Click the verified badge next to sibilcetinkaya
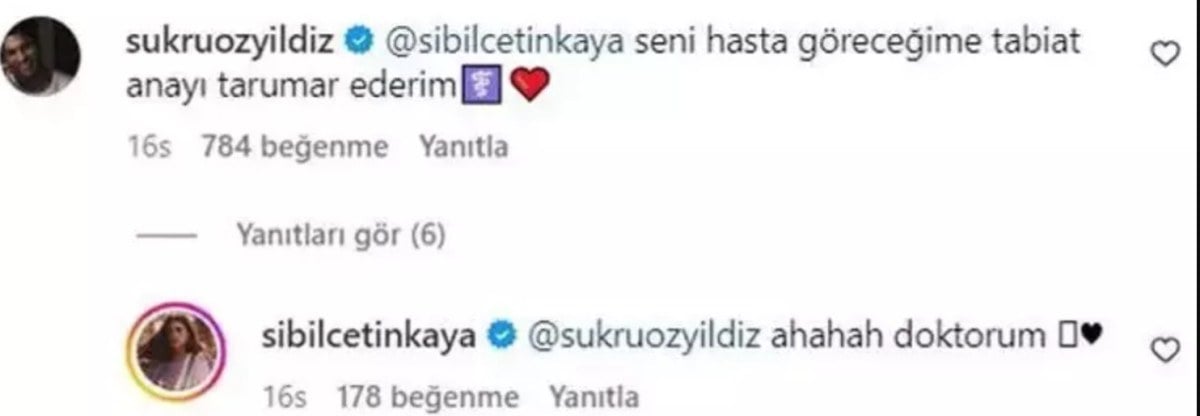Screen dimensions: 1200x416 click(501, 335)
